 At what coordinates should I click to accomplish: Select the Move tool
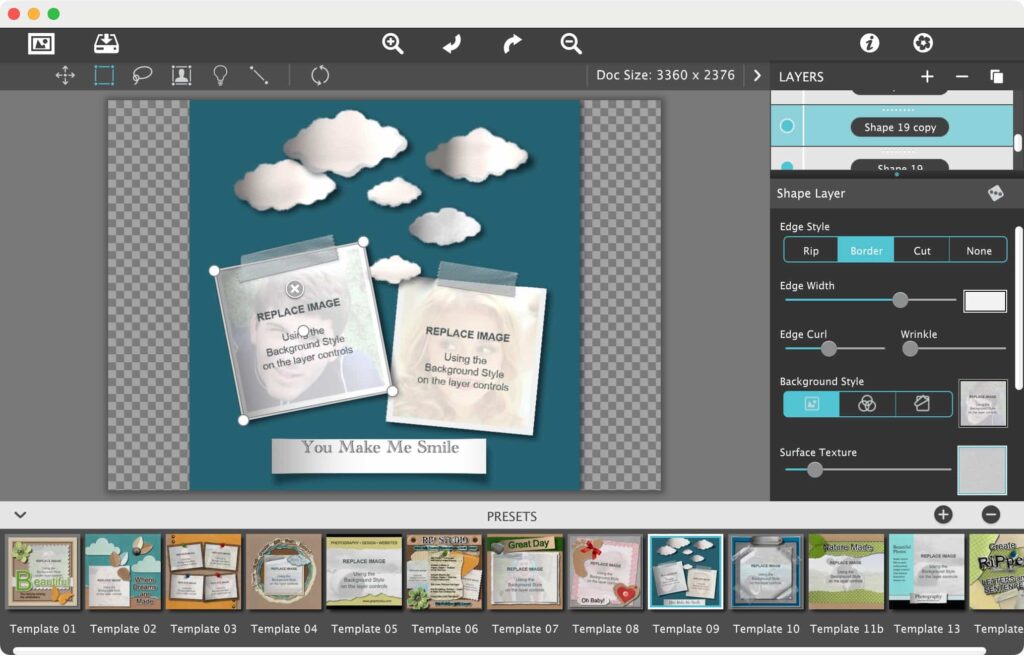(x=66, y=75)
